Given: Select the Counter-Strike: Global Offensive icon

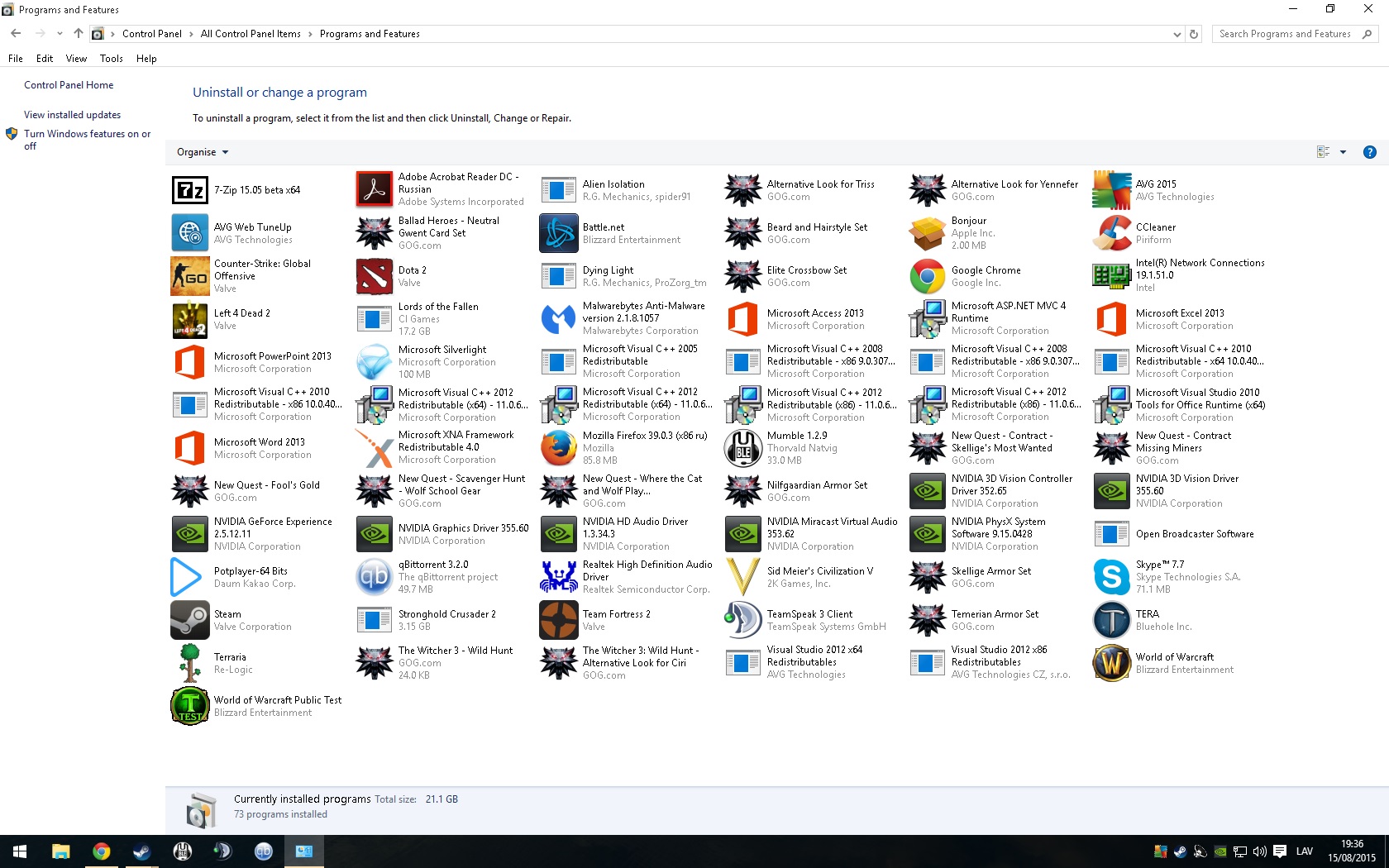Looking at the screenshot, I should pos(189,276).
